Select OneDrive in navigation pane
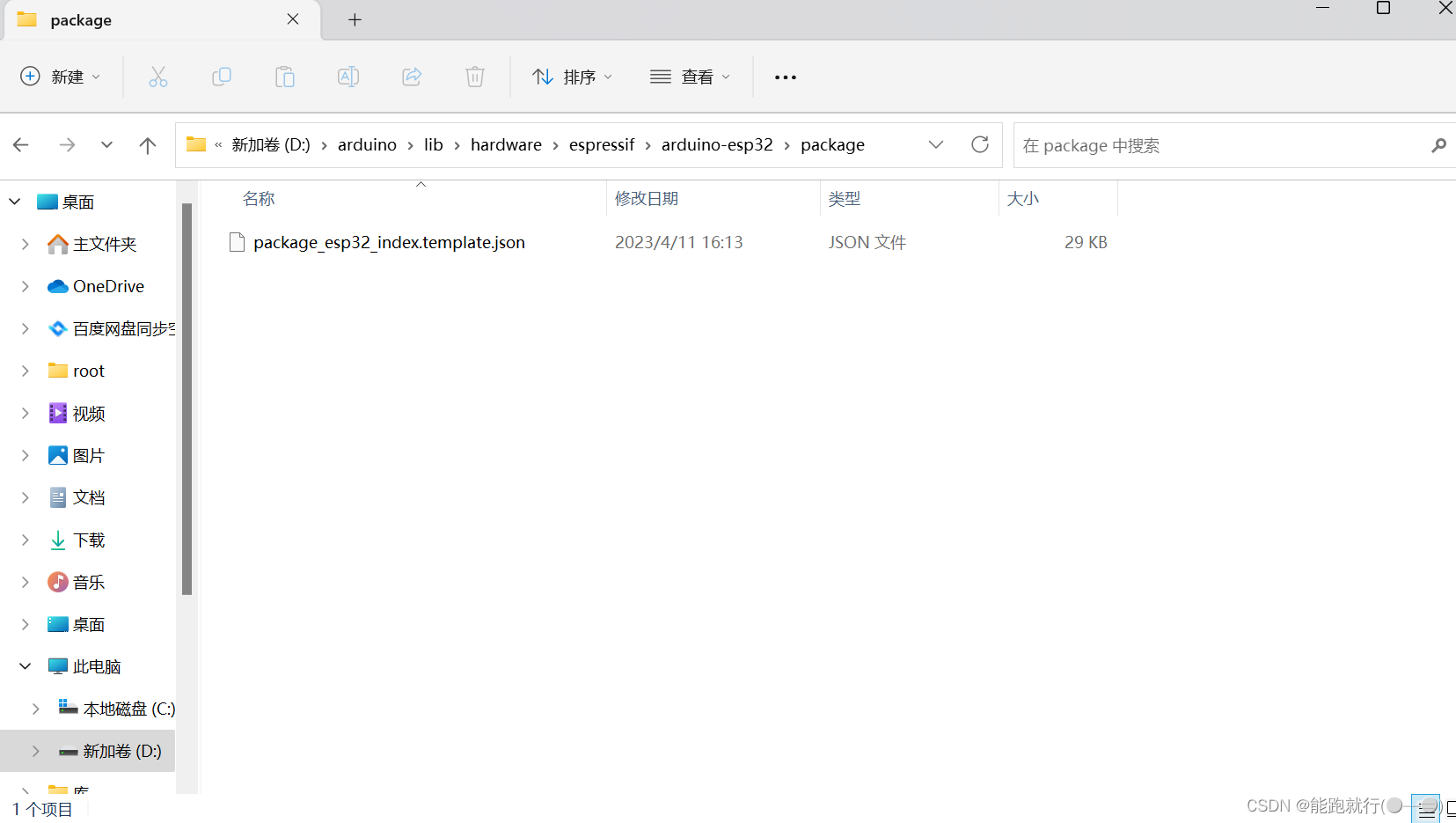This screenshot has height=823, width=1456. pyautogui.click(x=108, y=286)
